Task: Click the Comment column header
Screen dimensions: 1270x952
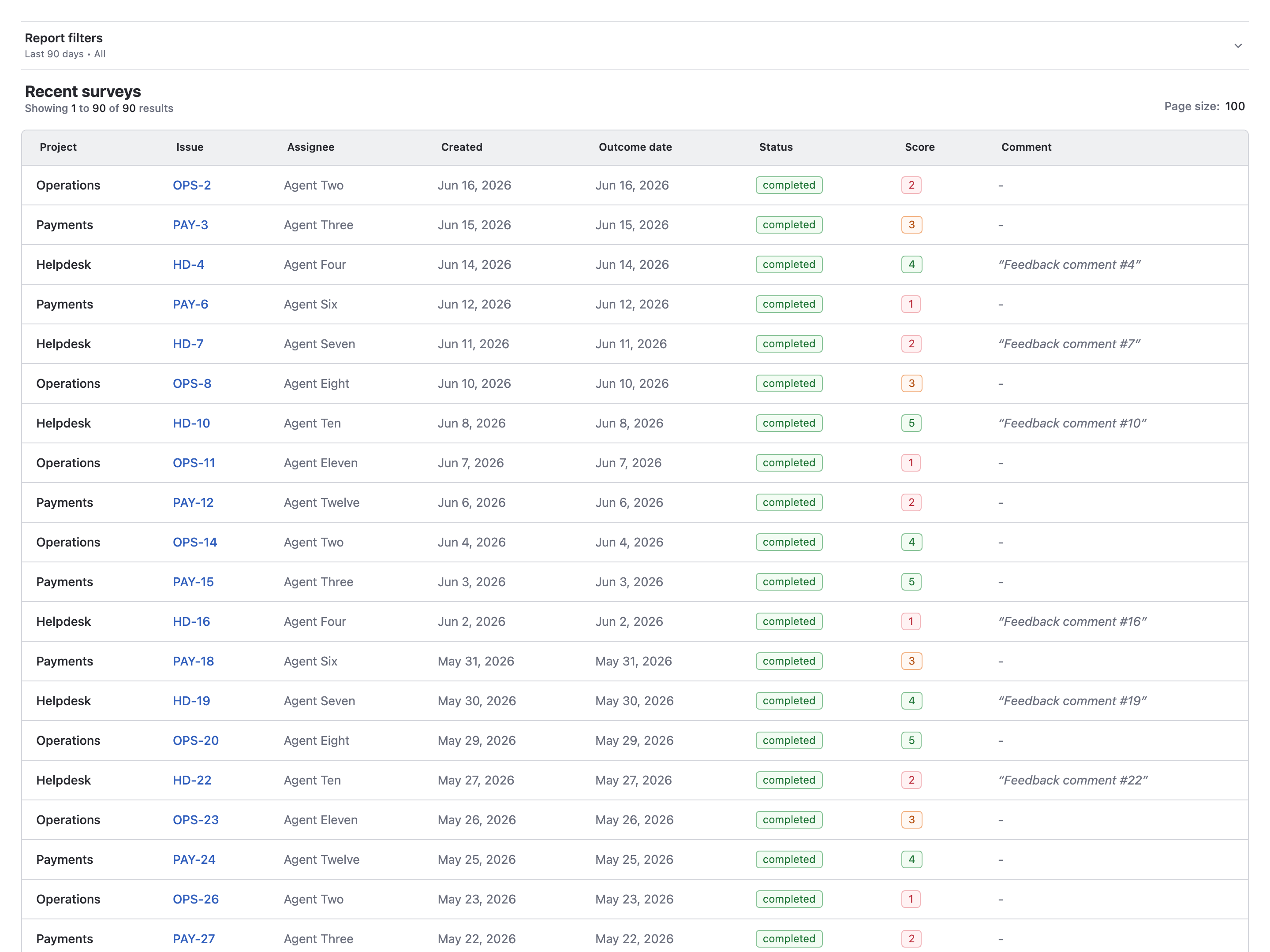Action: (1026, 147)
